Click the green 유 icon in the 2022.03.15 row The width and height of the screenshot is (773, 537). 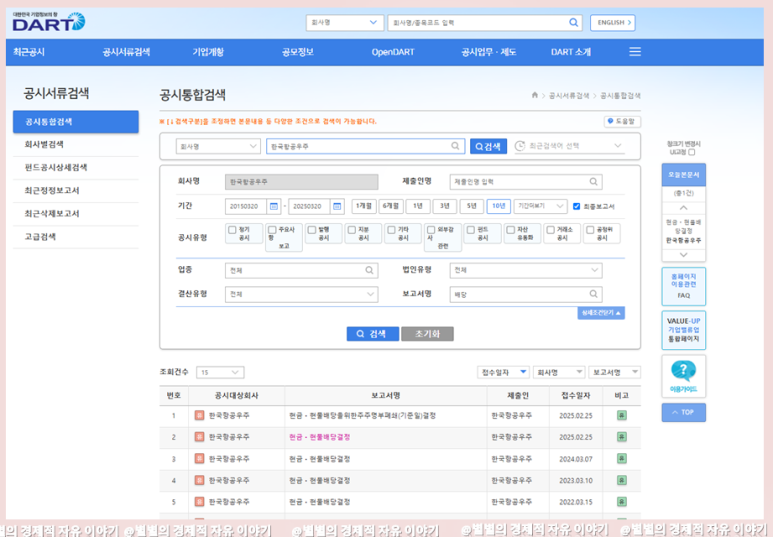pyautogui.click(x=622, y=501)
